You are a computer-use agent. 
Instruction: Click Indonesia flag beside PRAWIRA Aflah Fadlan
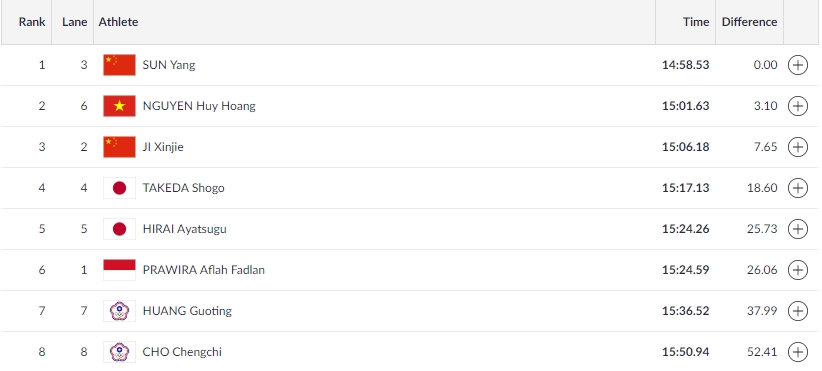point(120,270)
